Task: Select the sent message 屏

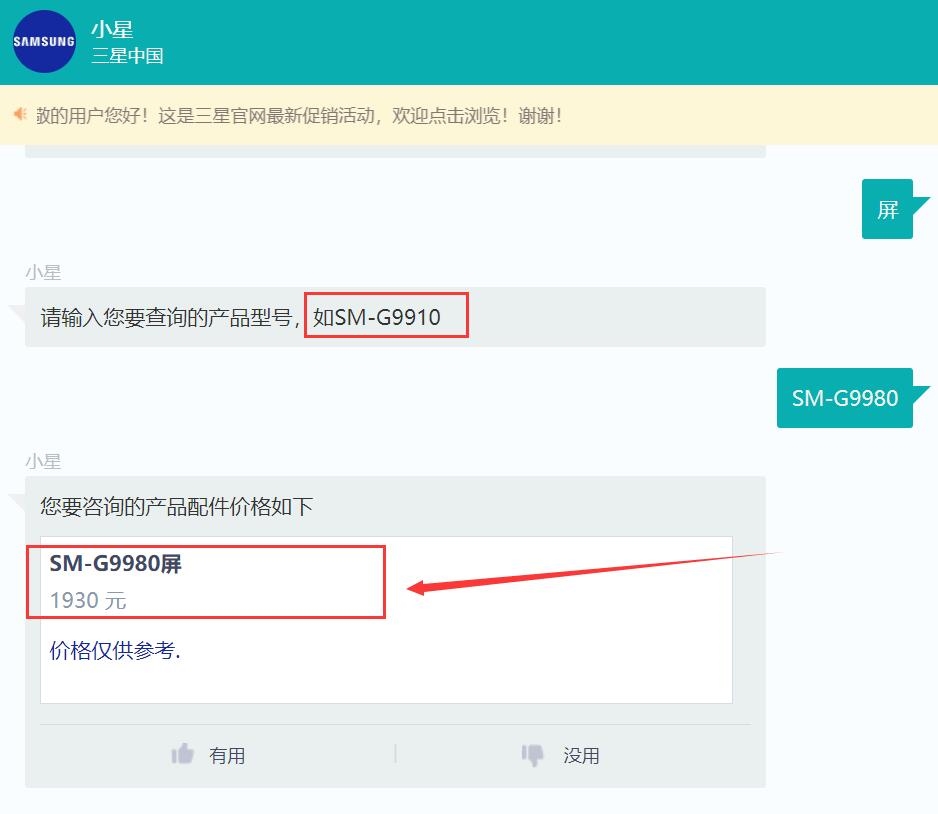Action: (x=888, y=209)
